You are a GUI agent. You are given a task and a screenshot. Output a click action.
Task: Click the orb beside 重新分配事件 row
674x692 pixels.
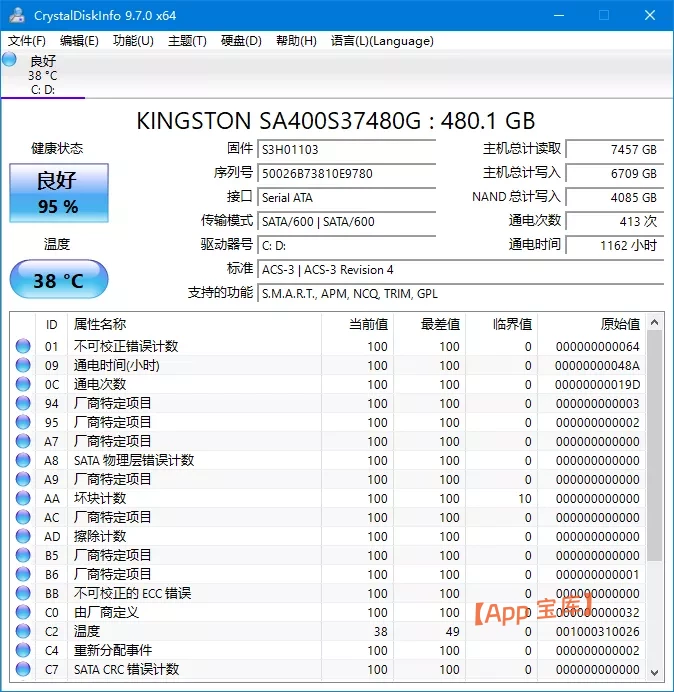click(x=23, y=651)
